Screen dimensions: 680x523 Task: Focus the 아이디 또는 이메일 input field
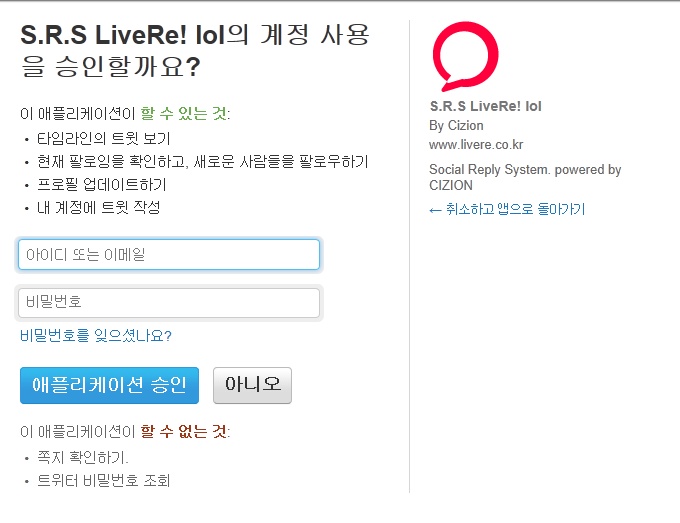[x=169, y=255]
